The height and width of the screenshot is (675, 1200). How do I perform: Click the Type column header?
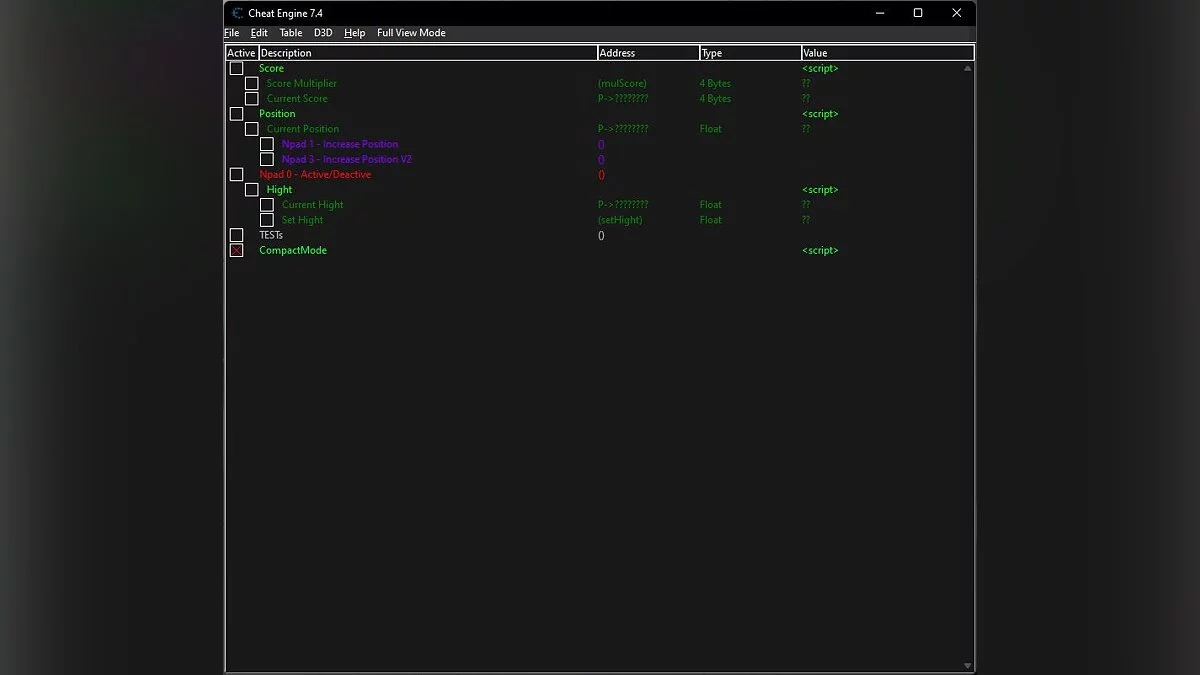pyautogui.click(x=750, y=53)
